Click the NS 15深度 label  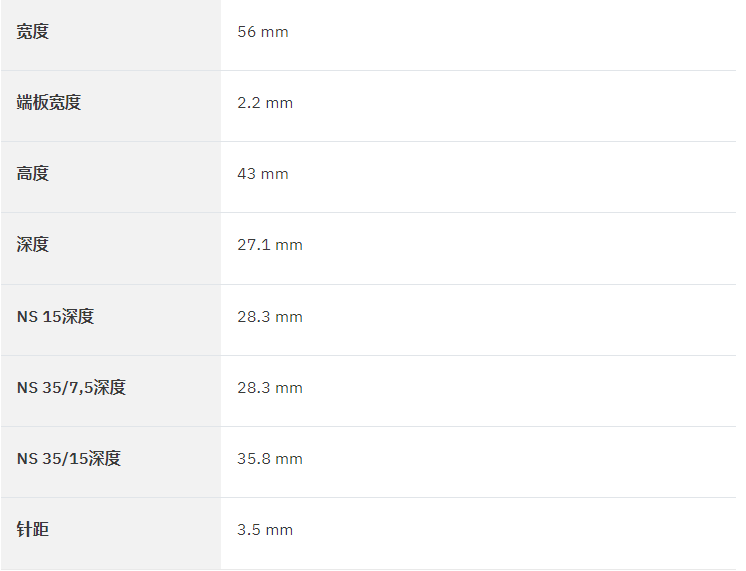[x=55, y=316]
